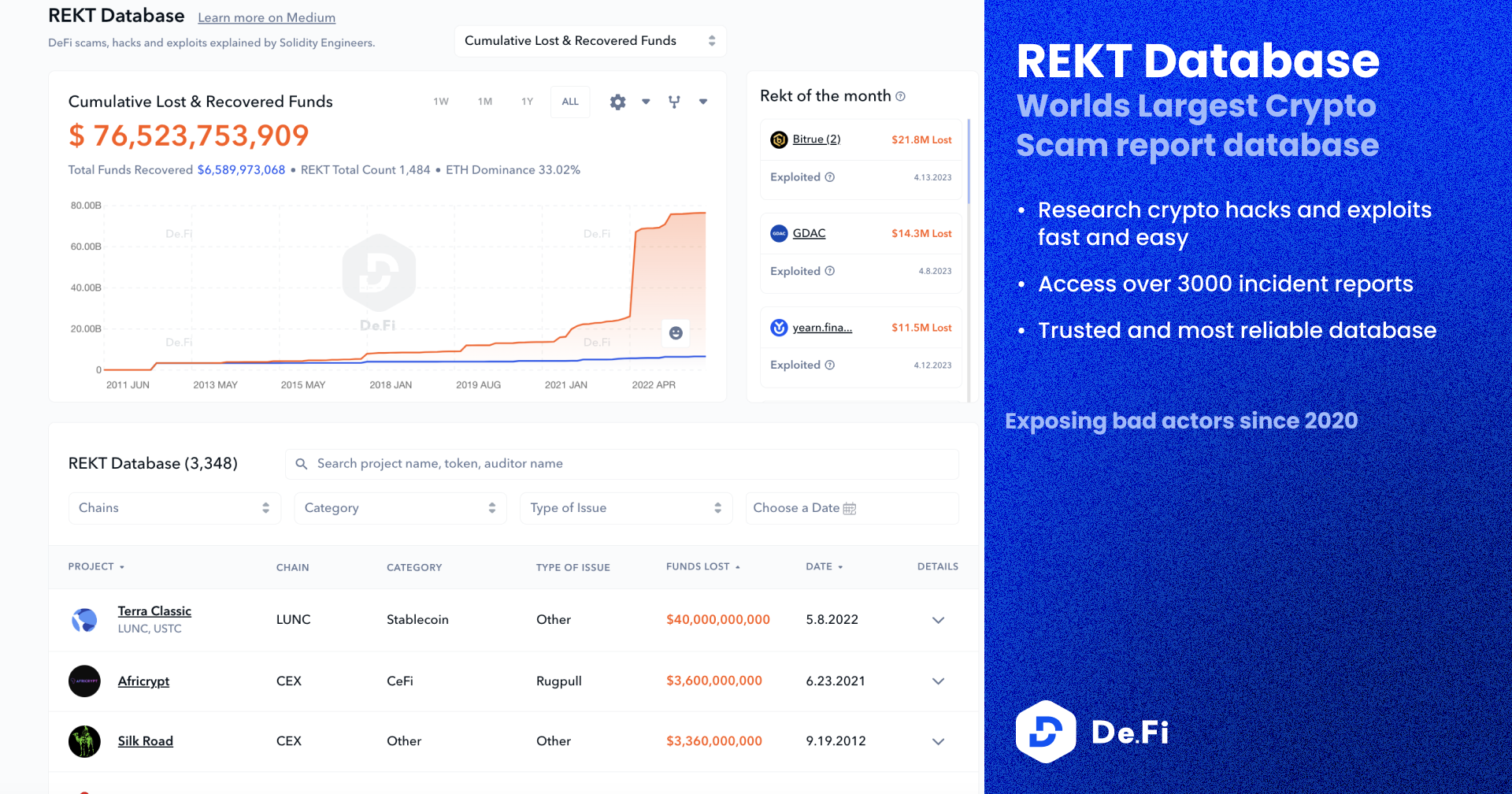Click the 9.19.2012 date cell
The image size is (1512, 794).
coord(836,741)
